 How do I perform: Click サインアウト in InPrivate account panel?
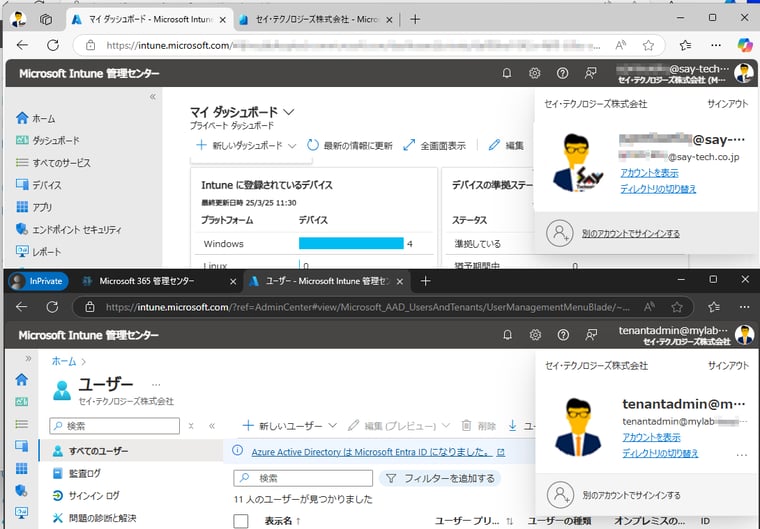click(x=728, y=366)
